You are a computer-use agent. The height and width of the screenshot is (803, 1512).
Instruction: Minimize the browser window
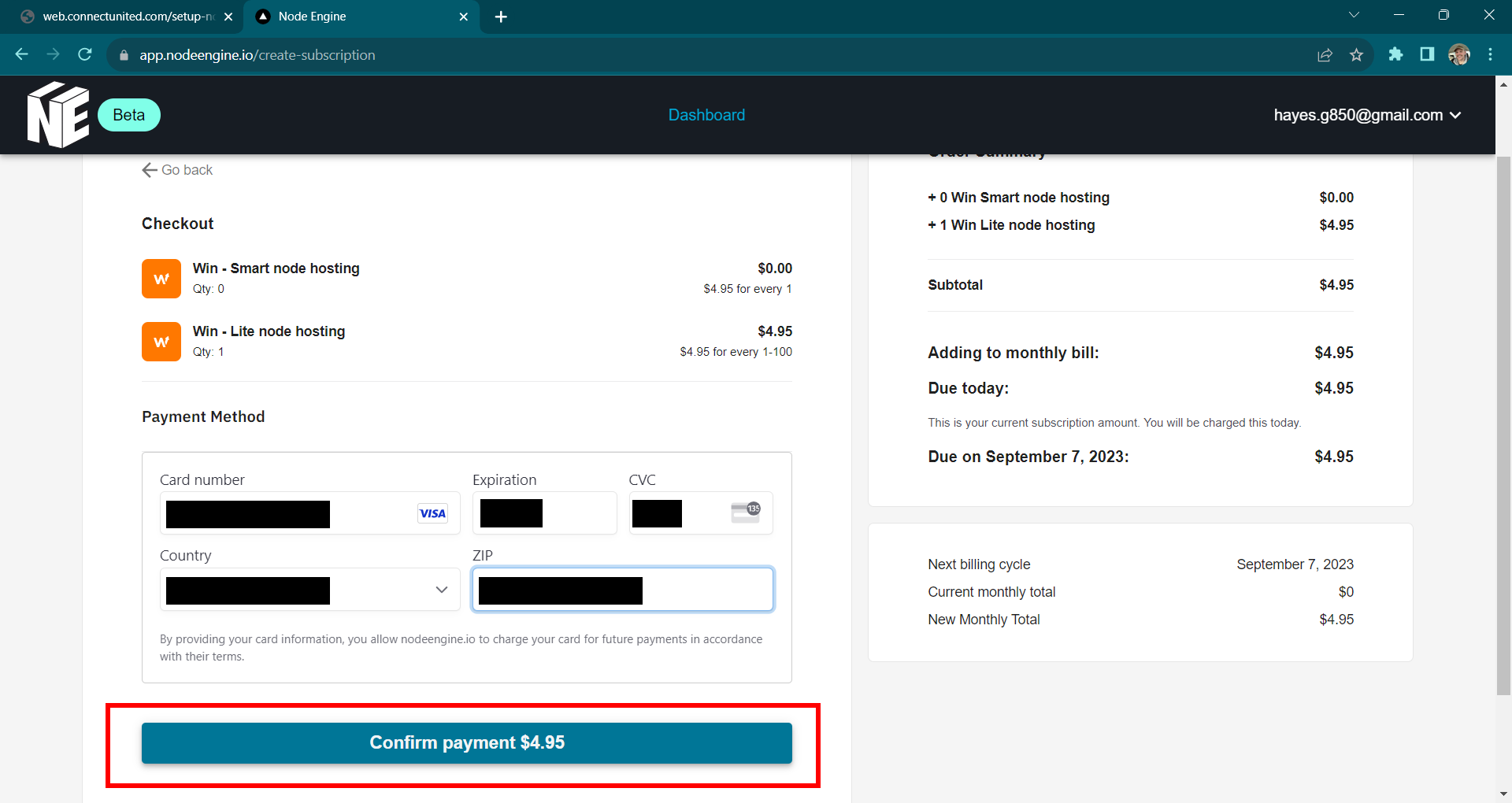[x=1399, y=15]
